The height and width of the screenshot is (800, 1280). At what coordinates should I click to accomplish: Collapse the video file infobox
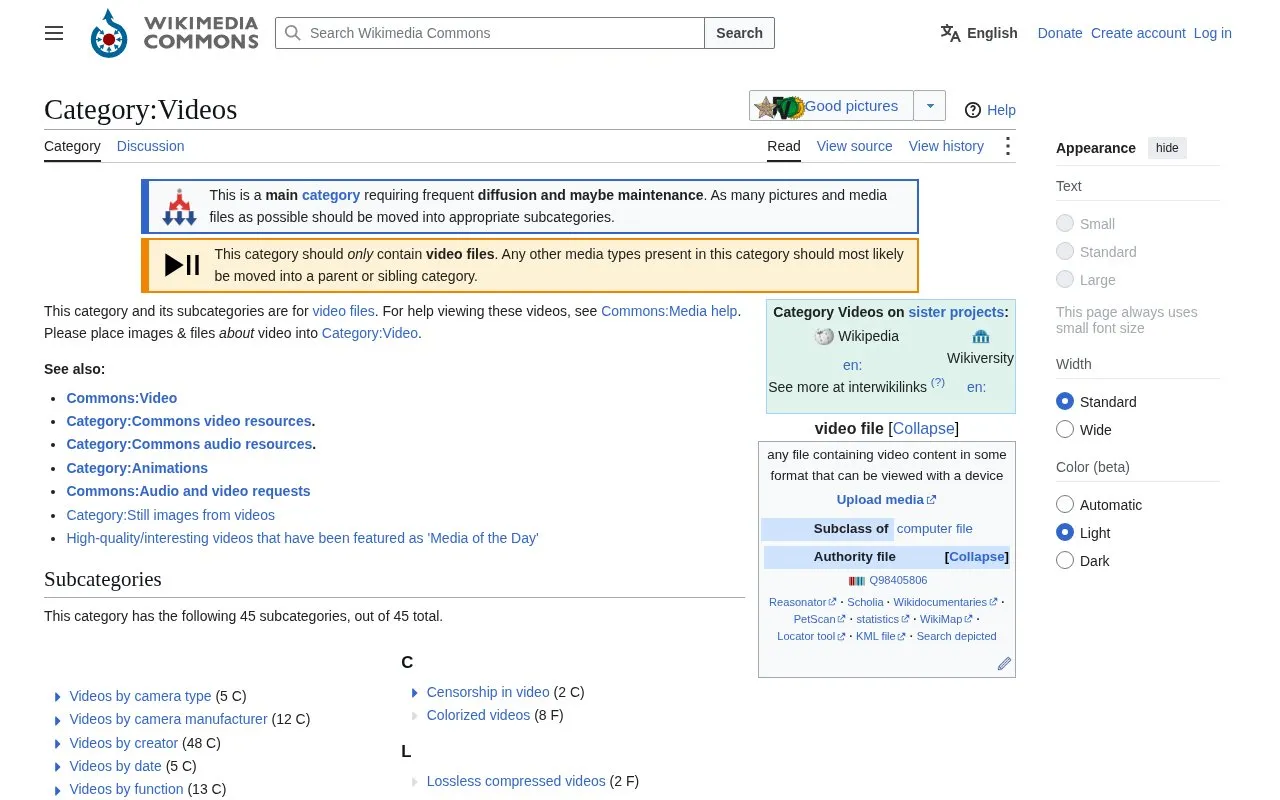click(923, 429)
